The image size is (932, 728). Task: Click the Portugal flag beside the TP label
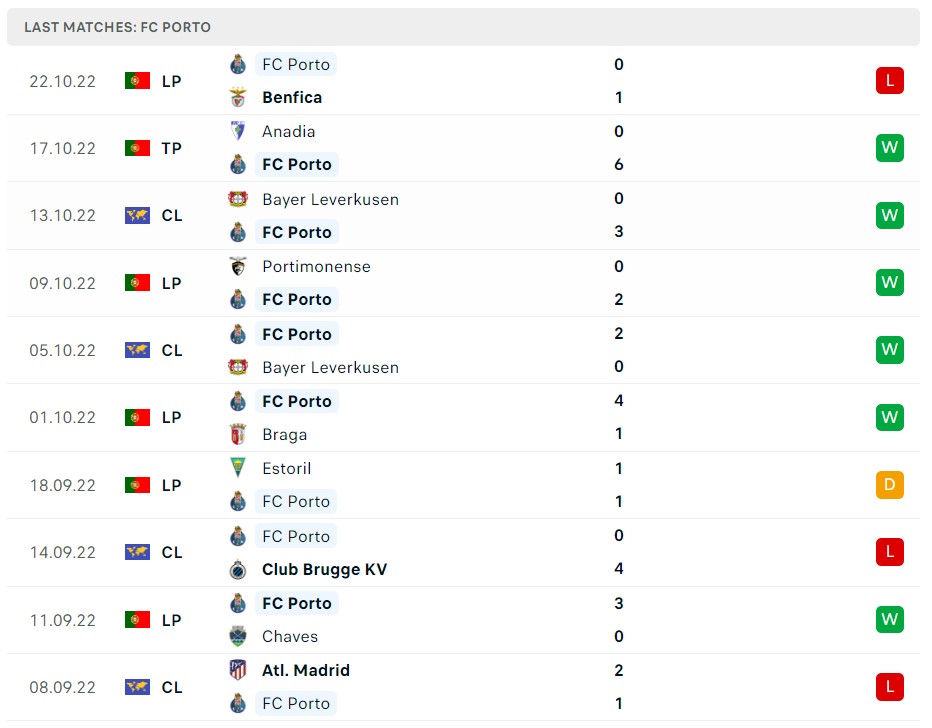pyautogui.click(x=137, y=147)
